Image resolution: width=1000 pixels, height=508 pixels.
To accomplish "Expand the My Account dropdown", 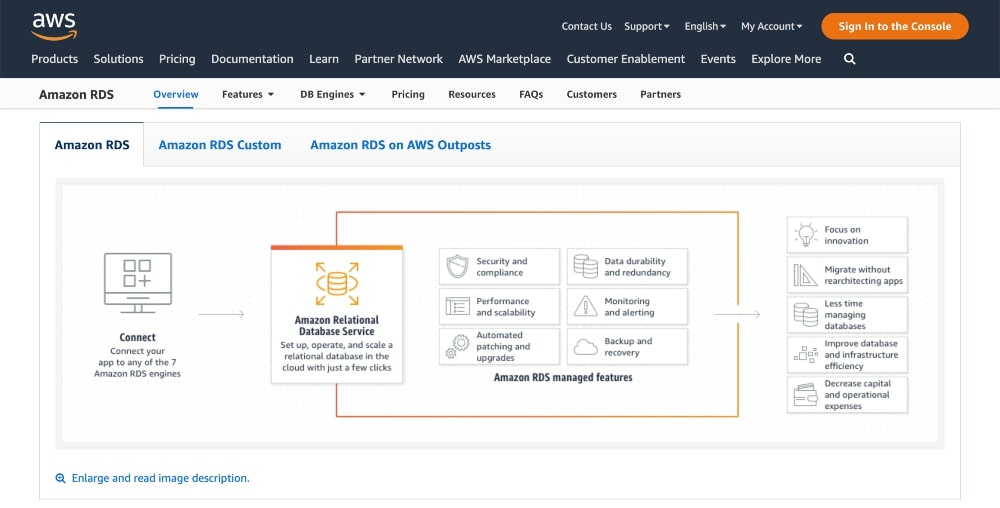I will 771,26.
